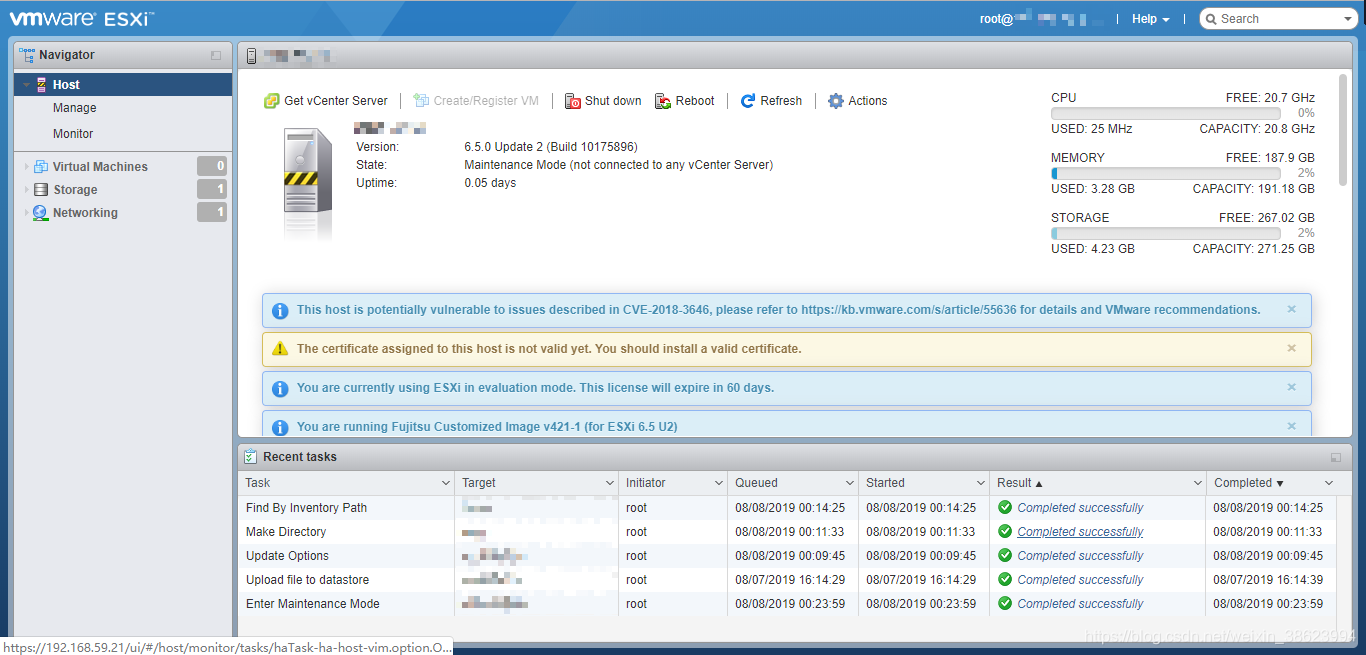Open the Help dropdown menu
Screen dimensions: 1366x655
(1150, 19)
